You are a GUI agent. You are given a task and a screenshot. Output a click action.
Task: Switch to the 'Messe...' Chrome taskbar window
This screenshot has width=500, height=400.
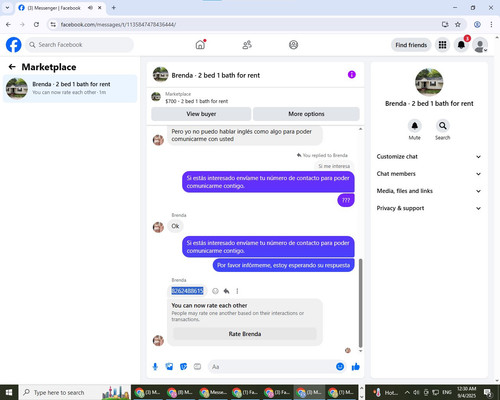[x=214, y=392]
